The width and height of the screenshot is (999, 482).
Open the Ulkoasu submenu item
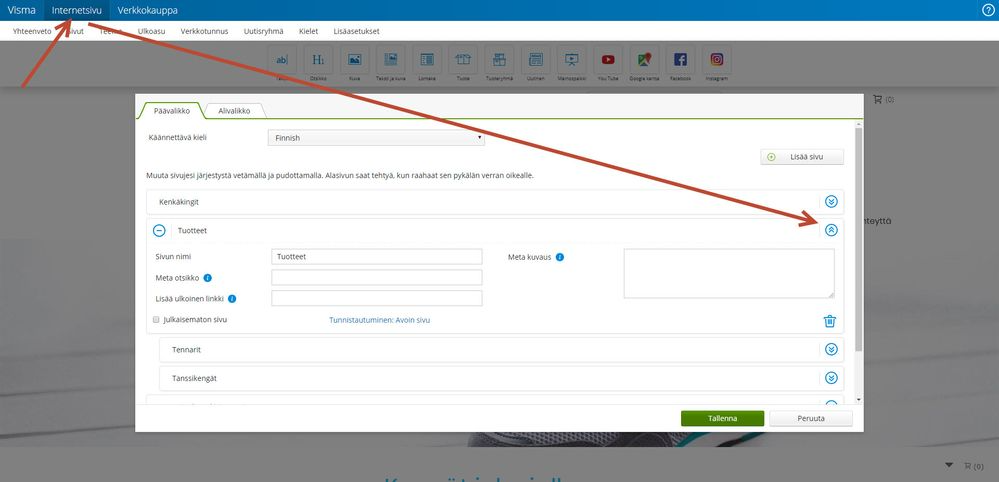[x=151, y=31]
